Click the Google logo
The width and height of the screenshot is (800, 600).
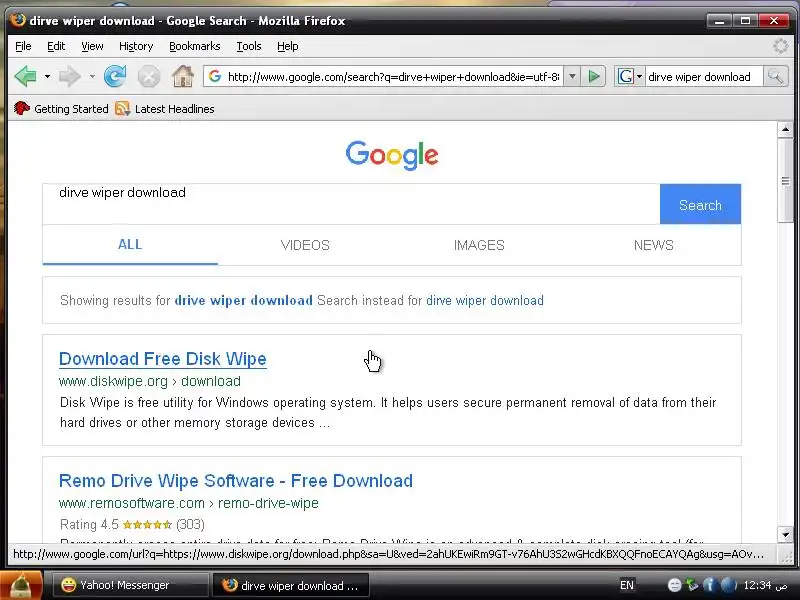(392, 155)
